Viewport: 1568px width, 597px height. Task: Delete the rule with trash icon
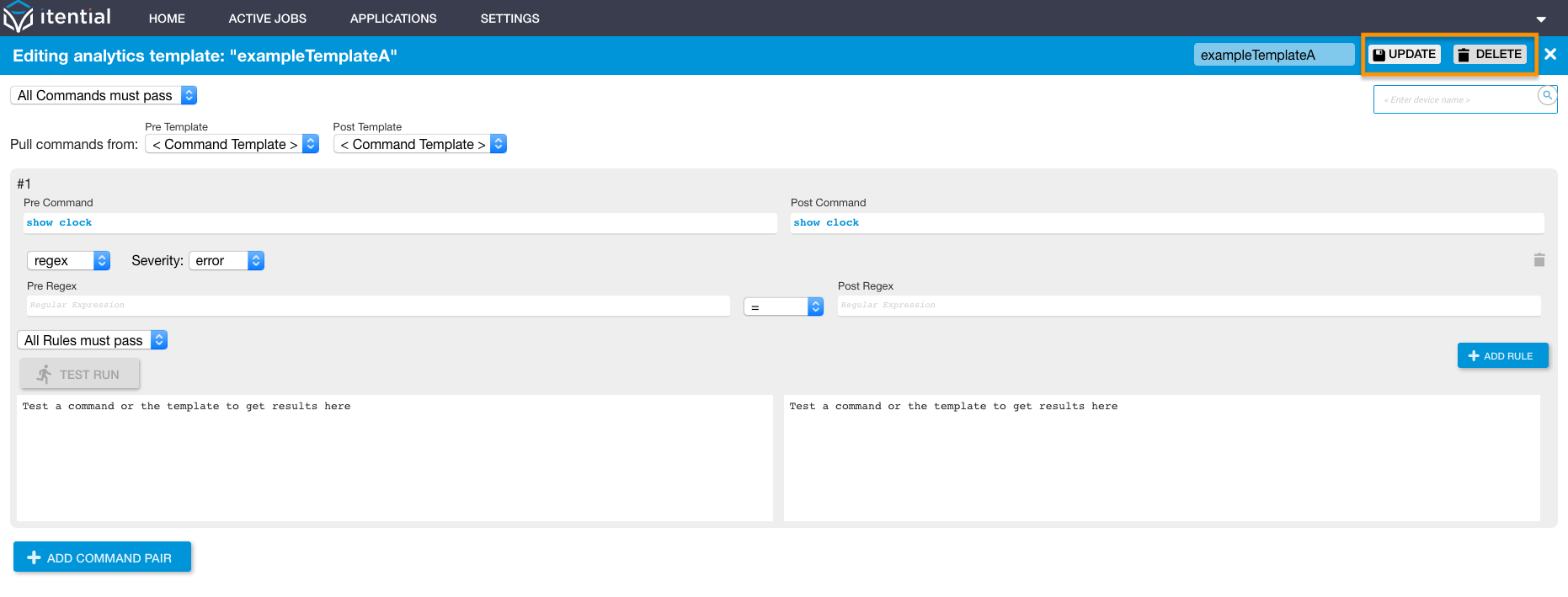[x=1539, y=260]
